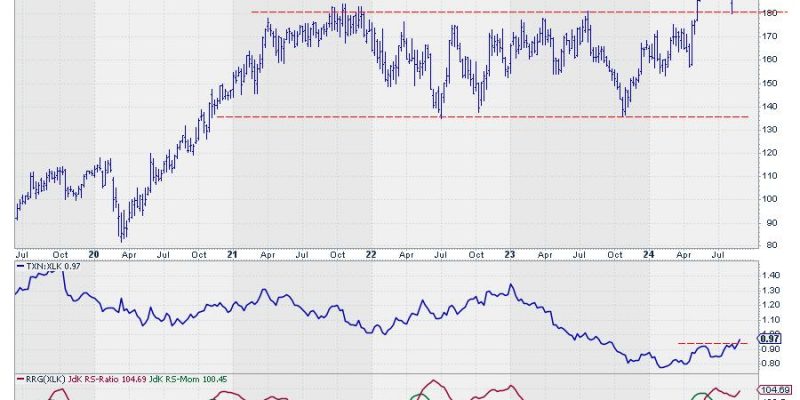Click the Oct label just before 20
The width and height of the screenshot is (800, 400).
pyautogui.click(x=61, y=254)
